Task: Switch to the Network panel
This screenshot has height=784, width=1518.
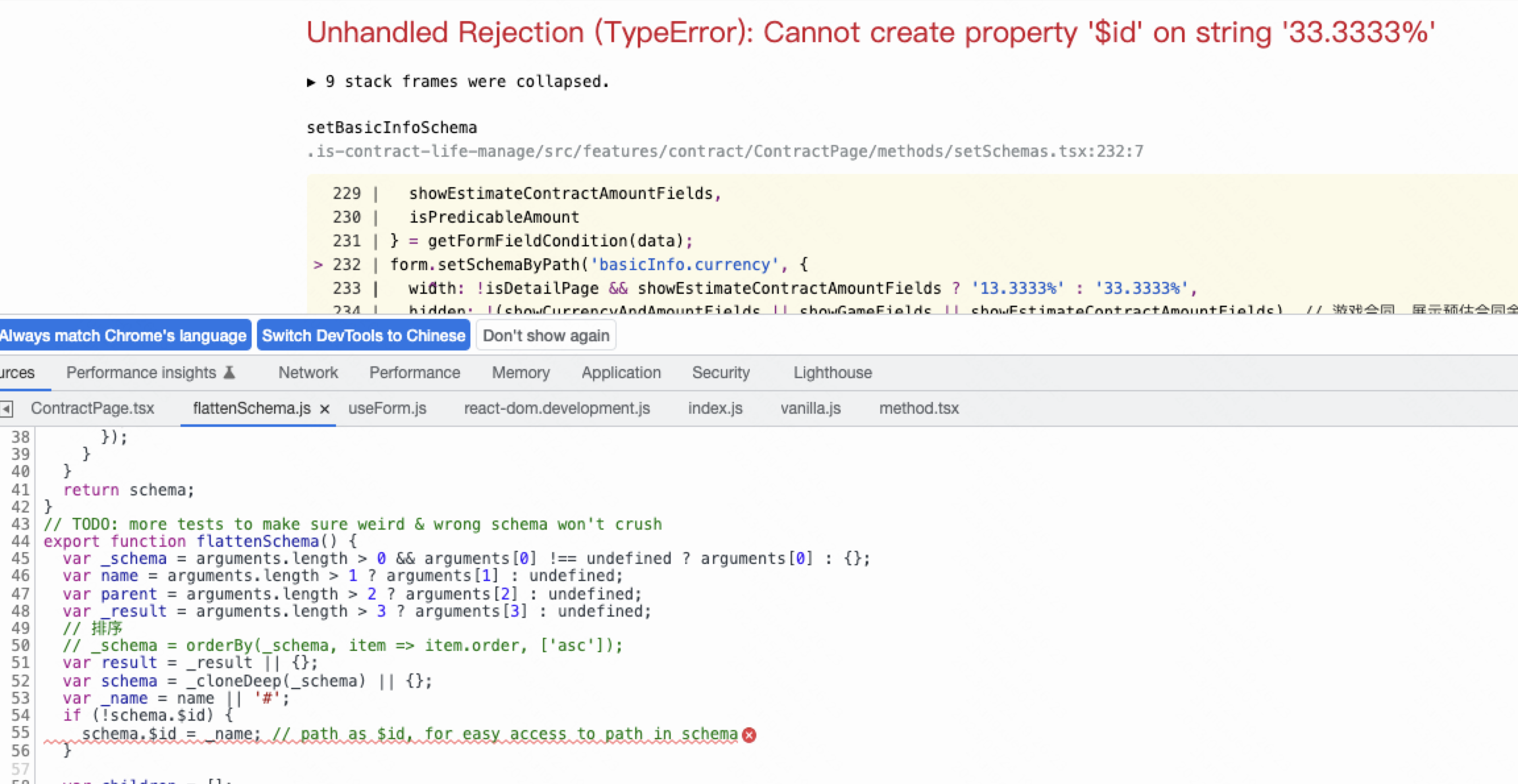Action: [308, 372]
